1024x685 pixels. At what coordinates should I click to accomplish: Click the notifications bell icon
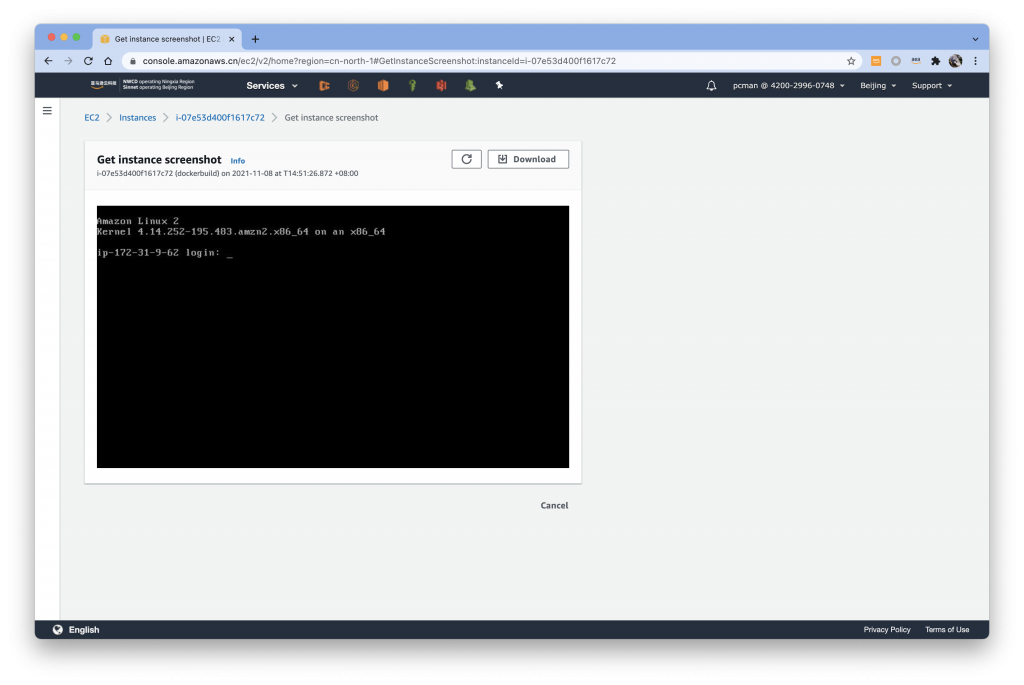coord(711,86)
